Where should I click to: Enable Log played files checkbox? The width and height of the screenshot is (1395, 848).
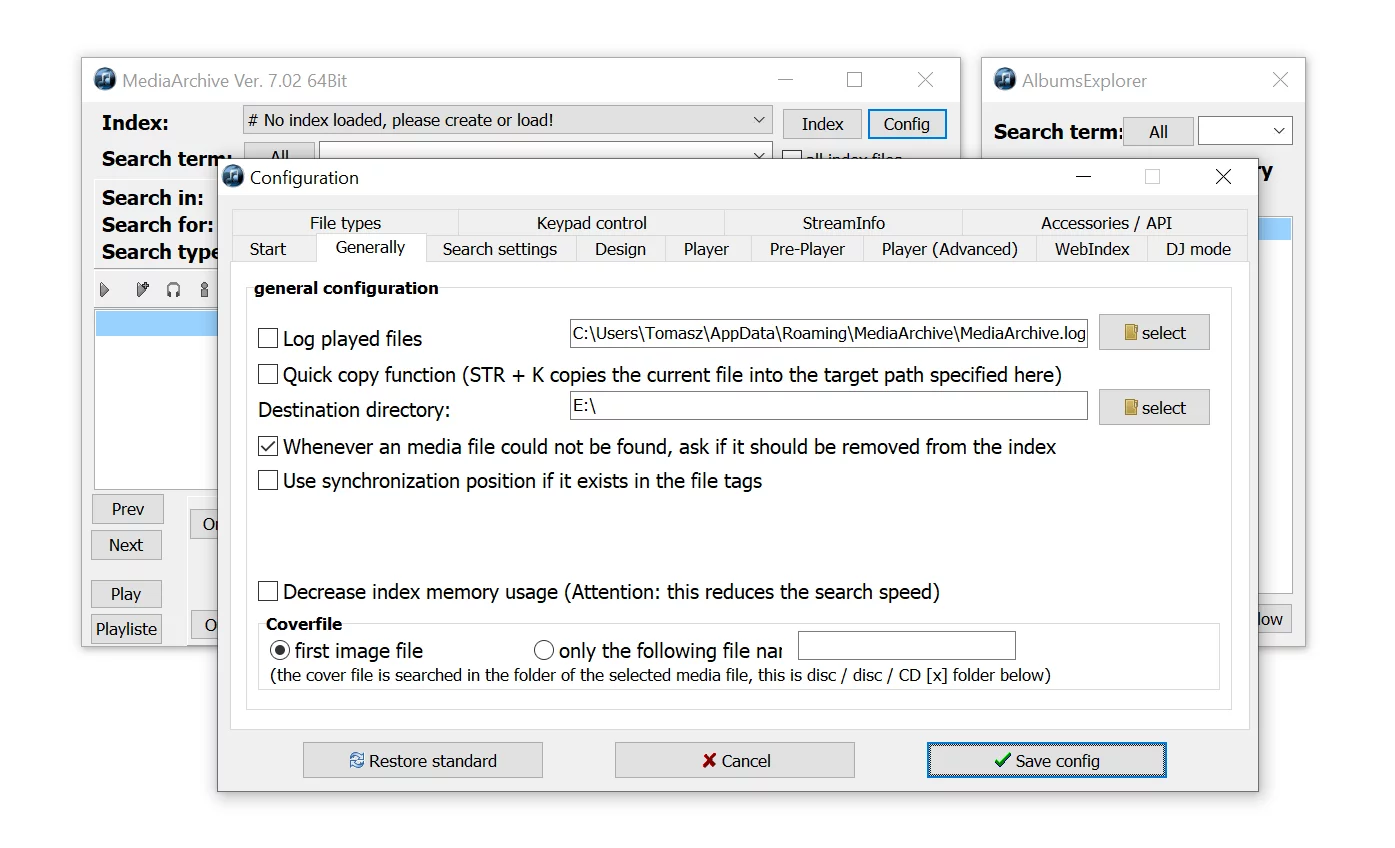[268, 338]
